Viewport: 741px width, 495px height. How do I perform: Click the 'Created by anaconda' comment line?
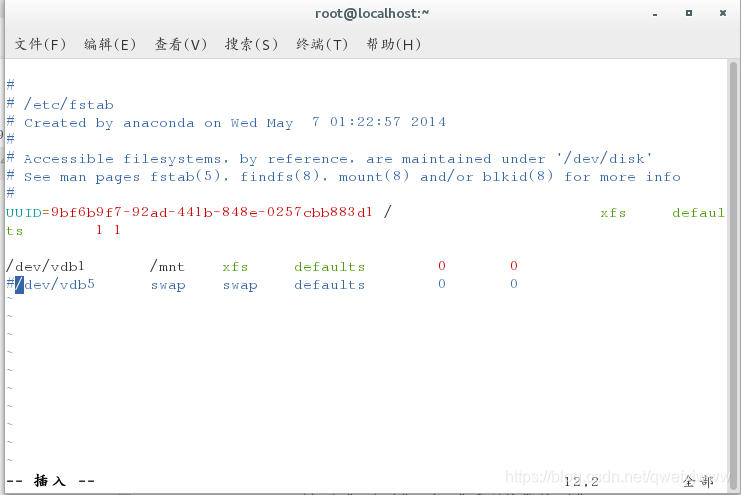pos(226,122)
